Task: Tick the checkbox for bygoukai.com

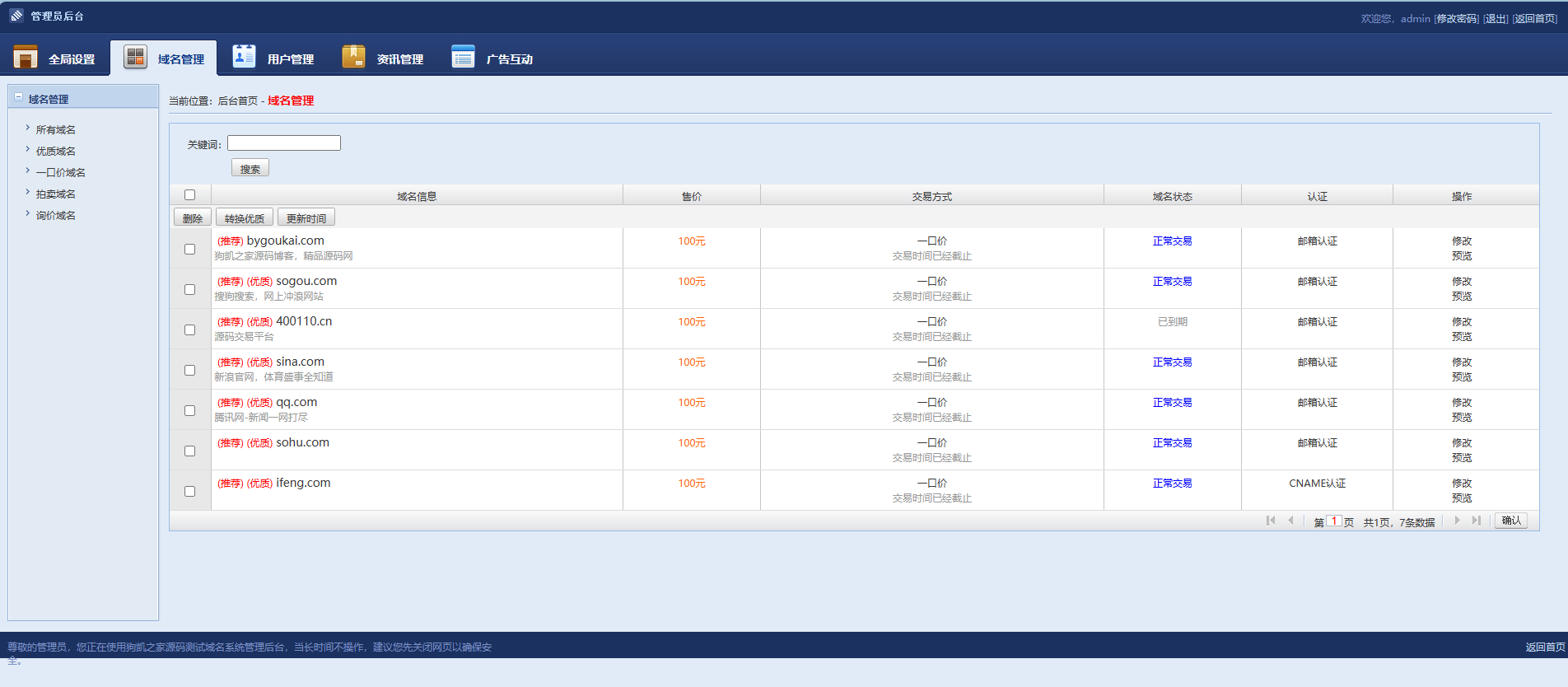Action: coord(190,249)
